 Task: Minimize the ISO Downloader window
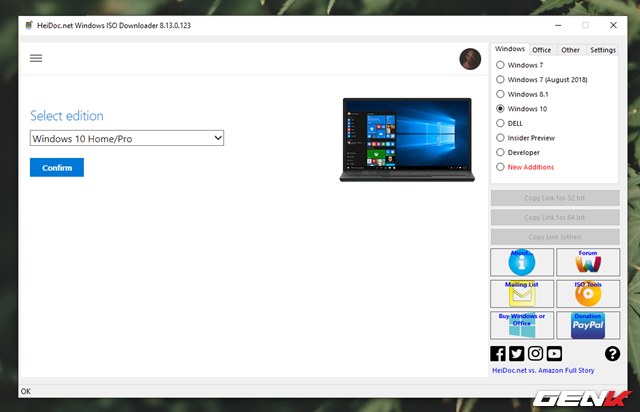[558, 25]
